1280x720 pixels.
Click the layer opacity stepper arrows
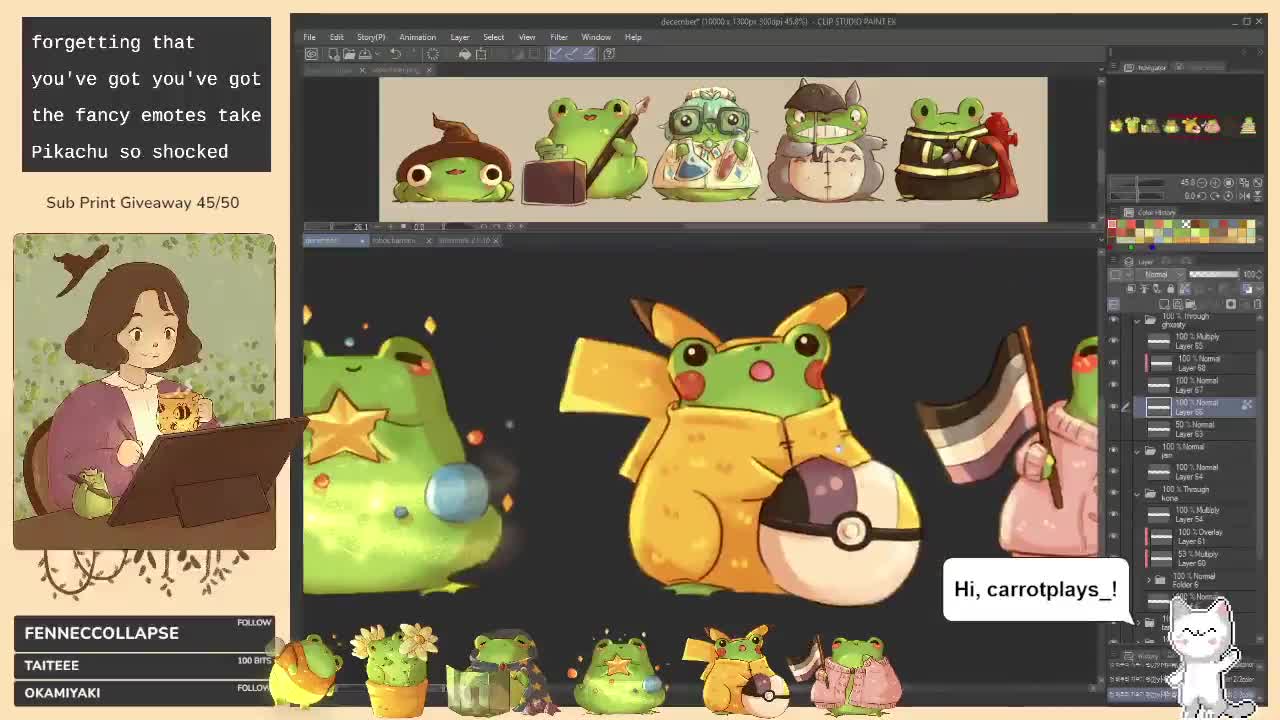[x=1260, y=275]
